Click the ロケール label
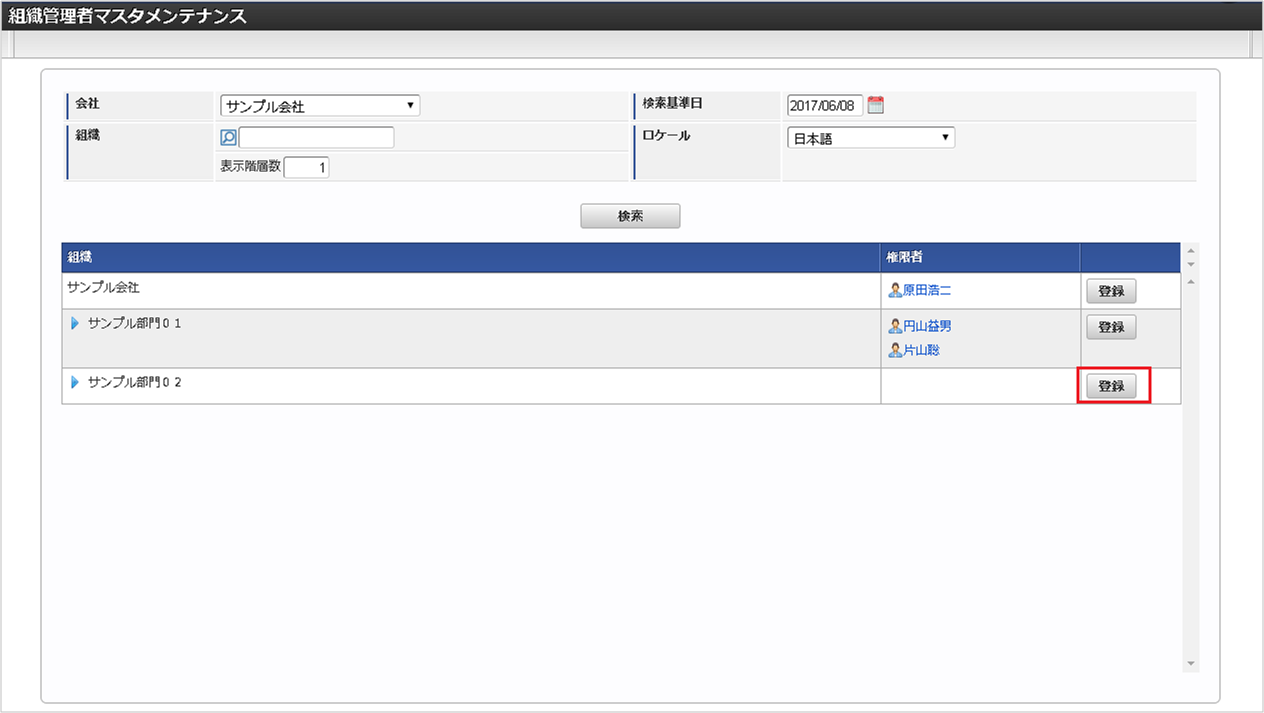This screenshot has height=713, width=1264. coord(667,135)
